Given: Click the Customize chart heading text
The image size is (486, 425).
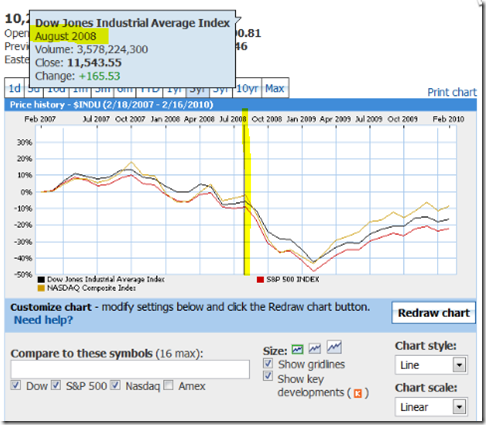Looking at the screenshot, I should [x=51, y=307].
